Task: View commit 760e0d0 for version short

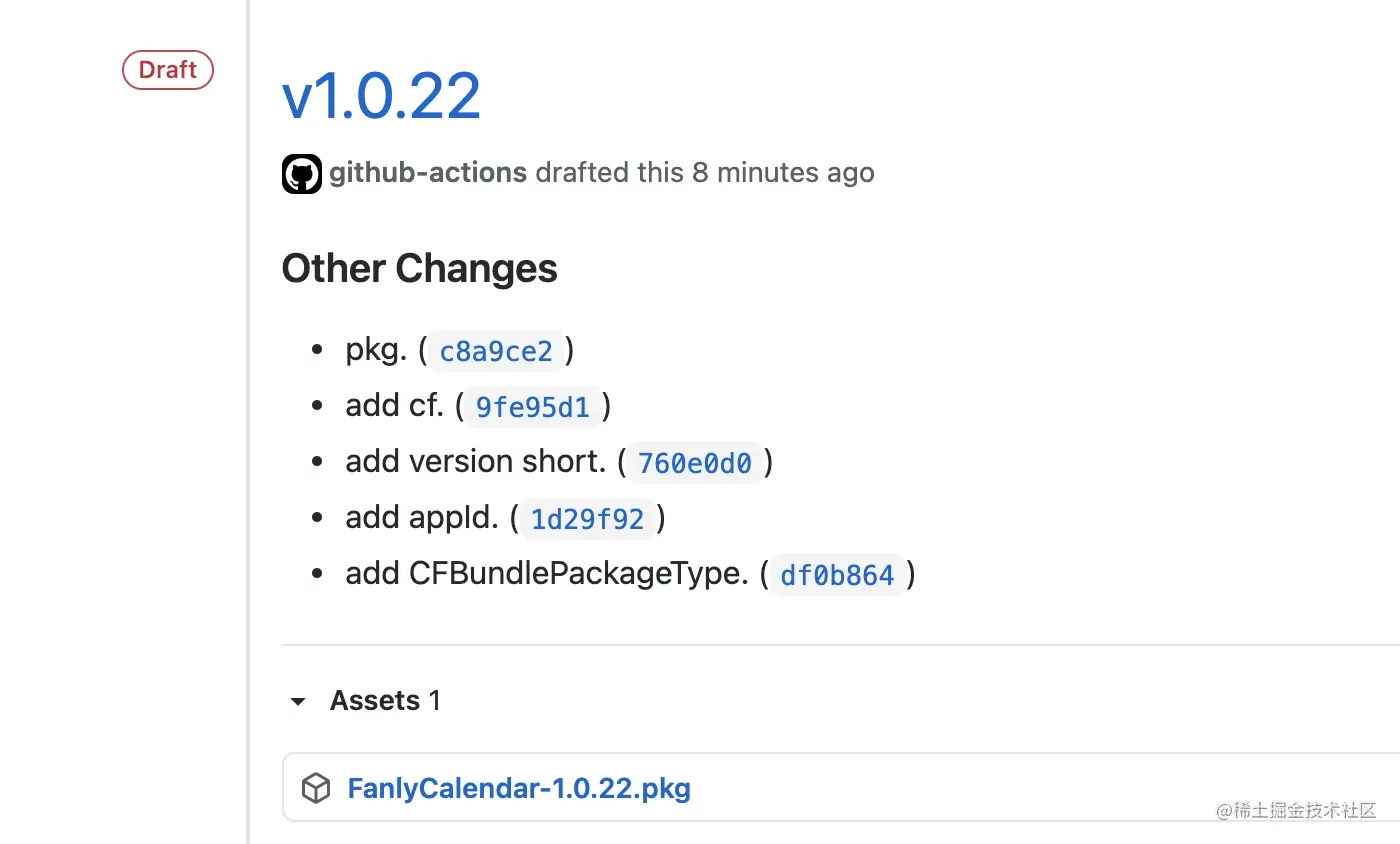Action: pyautogui.click(x=695, y=463)
